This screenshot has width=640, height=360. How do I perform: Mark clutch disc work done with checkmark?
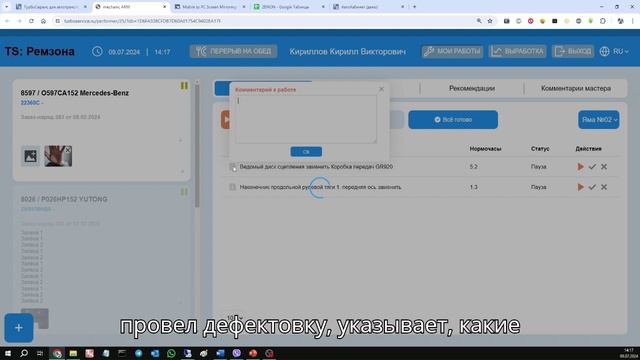(x=592, y=167)
